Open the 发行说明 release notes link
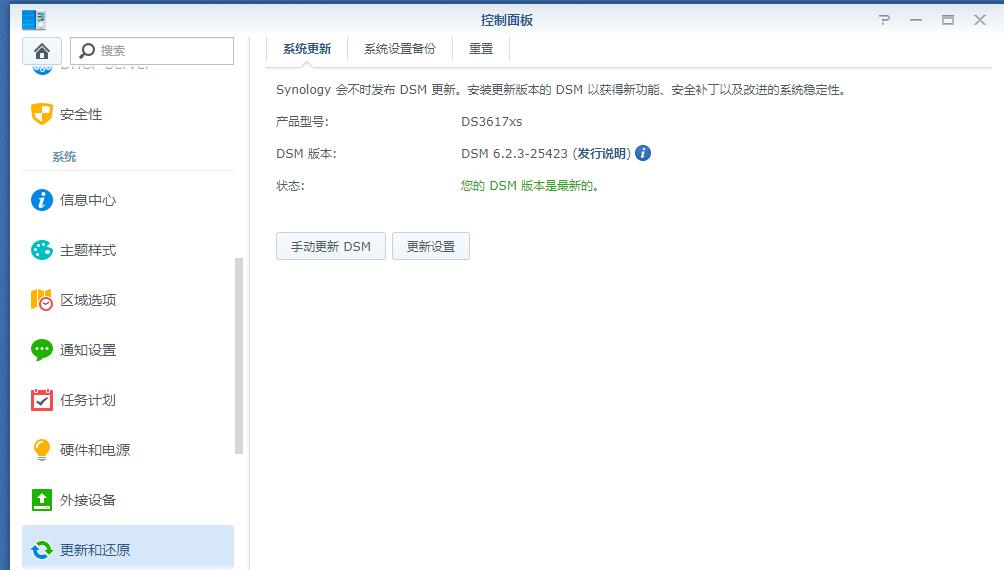1004x570 pixels. point(602,154)
